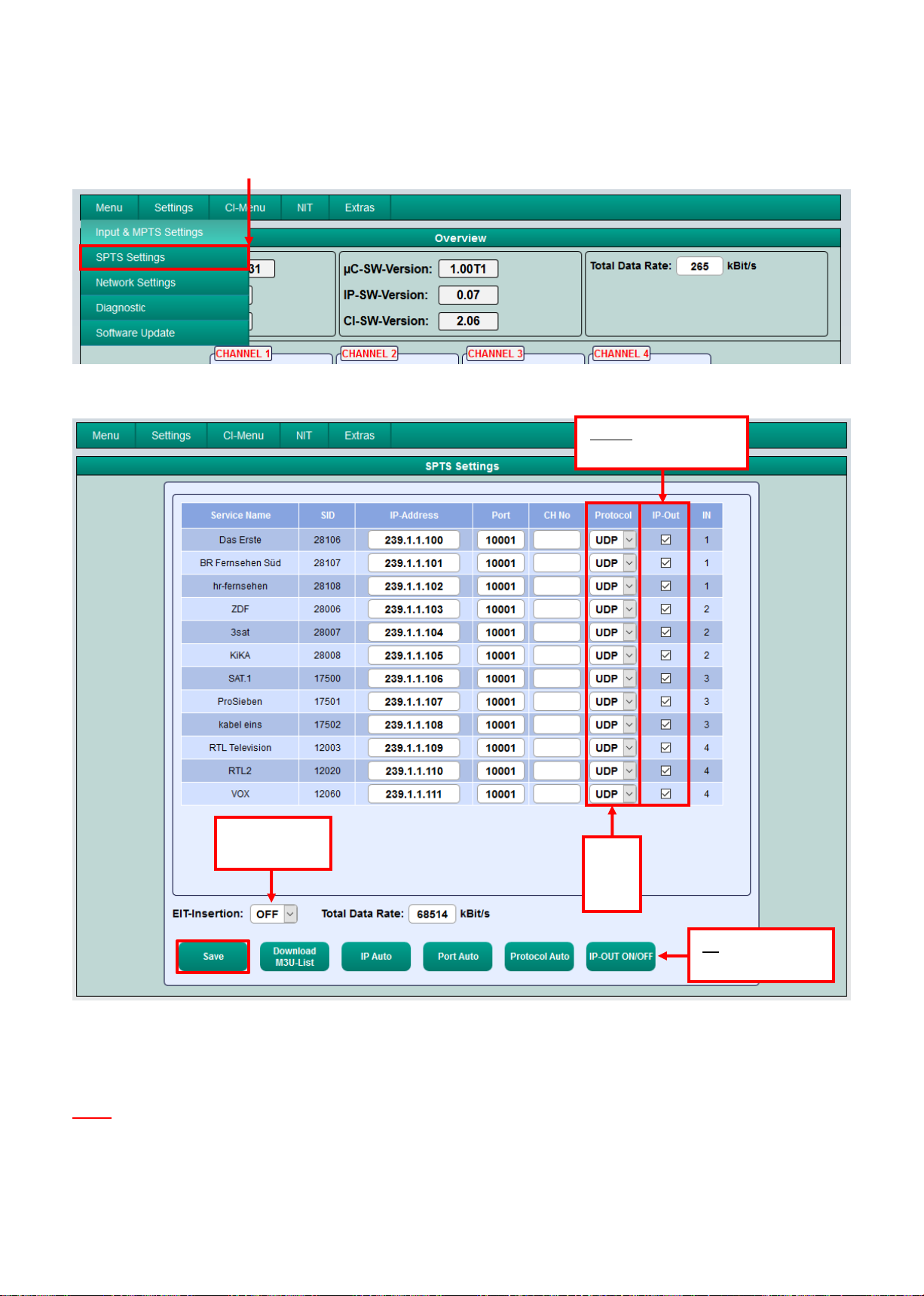Toggle IP-Out checkbox for RTL2
This screenshot has width=924, height=1296.
point(666,771)
